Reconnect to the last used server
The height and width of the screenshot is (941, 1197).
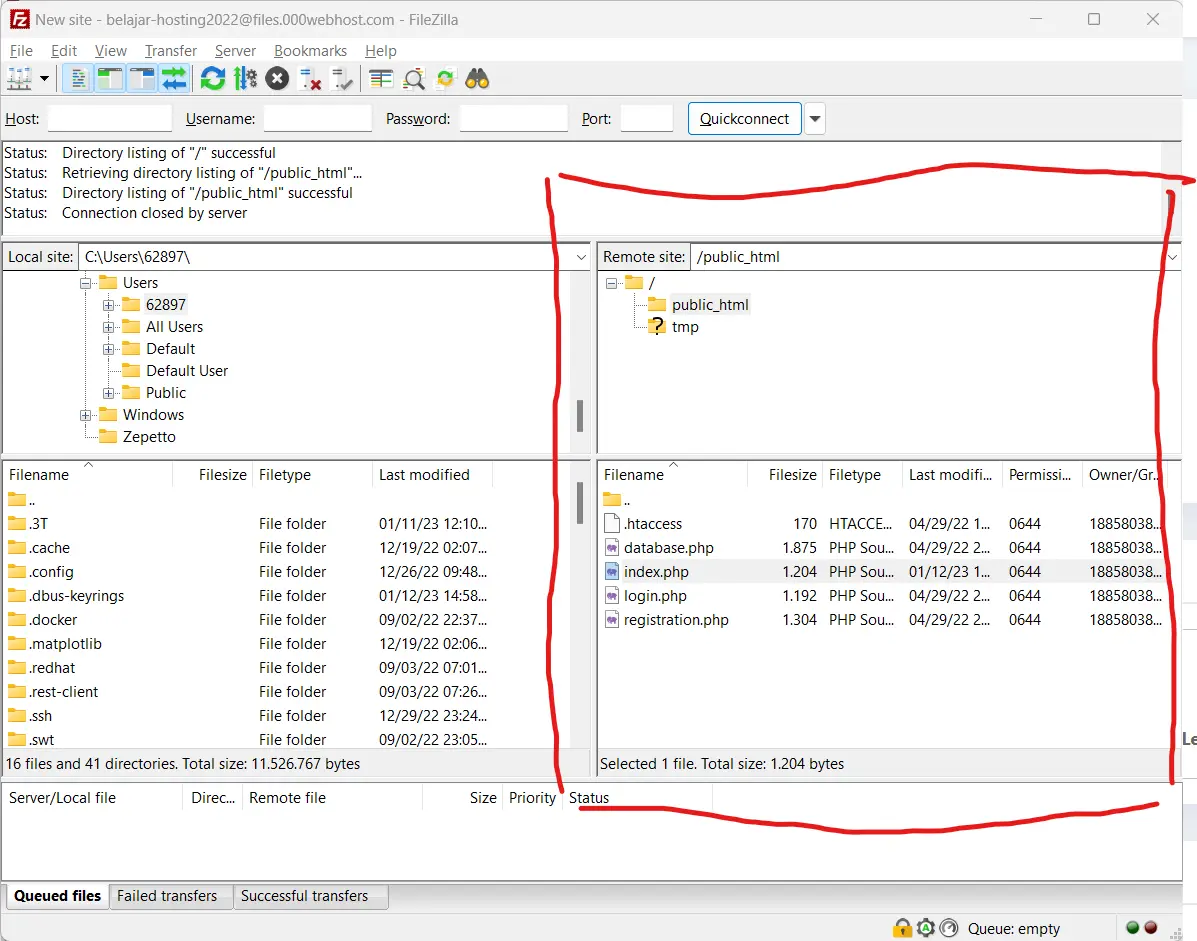tap(342, 79)
